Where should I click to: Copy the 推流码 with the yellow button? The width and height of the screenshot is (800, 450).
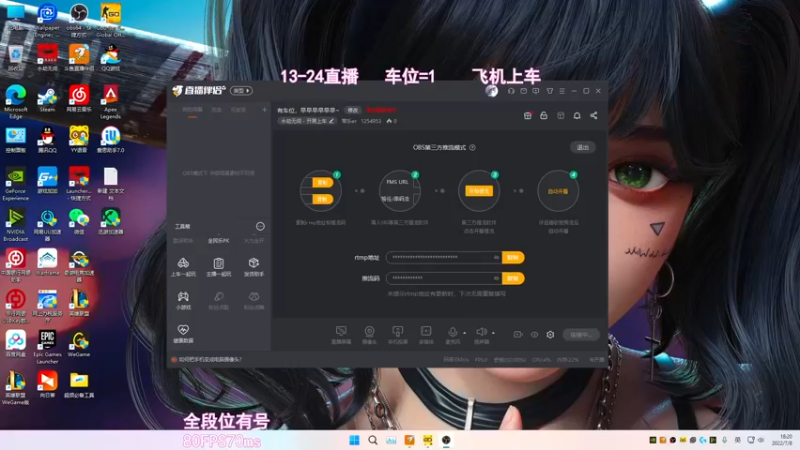[513, 278]
